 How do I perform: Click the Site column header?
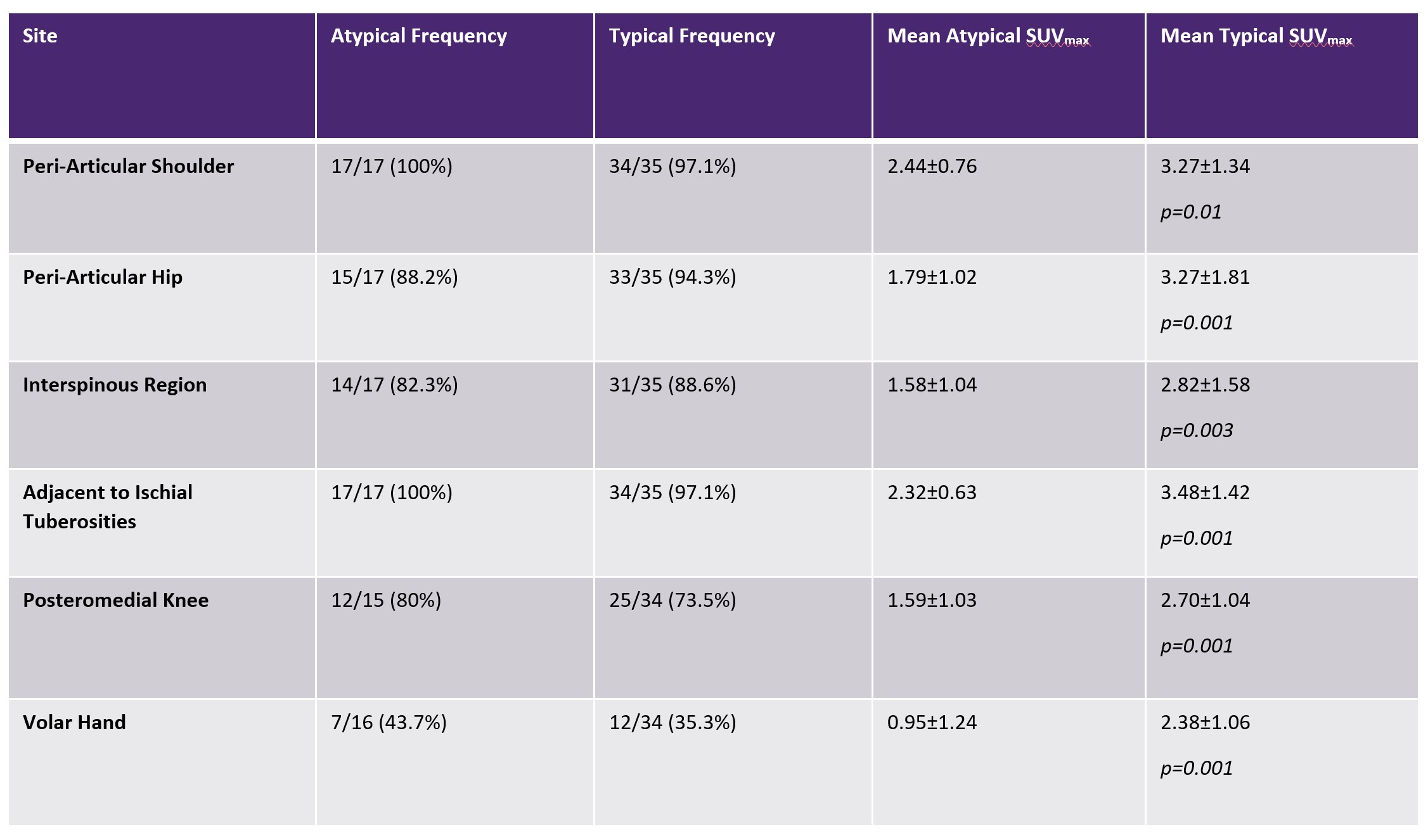click(40, 36)
